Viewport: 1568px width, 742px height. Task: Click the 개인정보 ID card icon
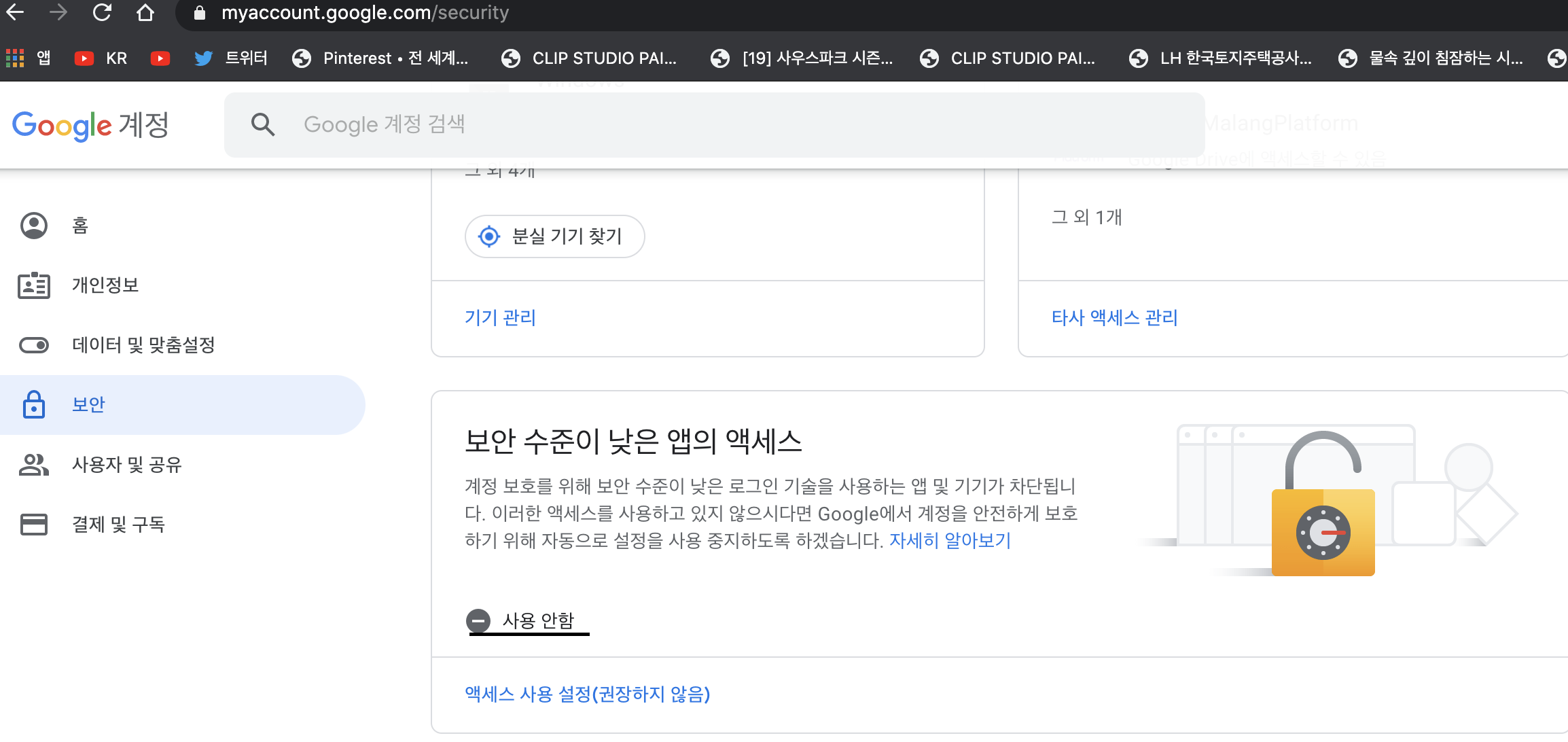pos(34,285)
